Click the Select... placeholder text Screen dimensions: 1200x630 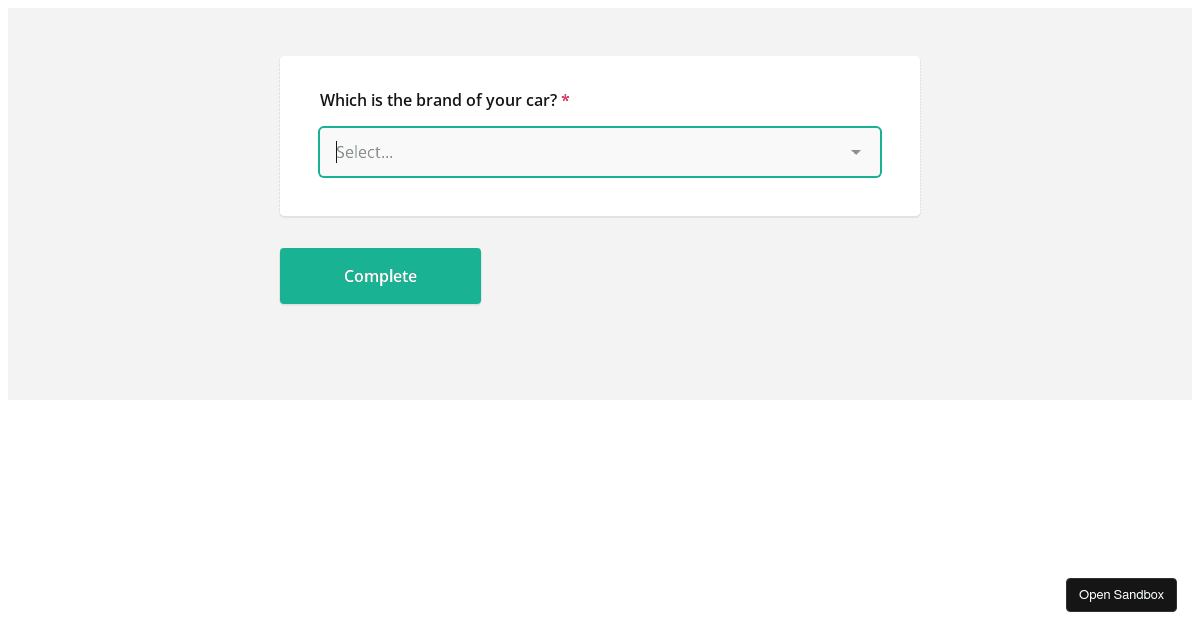tap(365, 152)
